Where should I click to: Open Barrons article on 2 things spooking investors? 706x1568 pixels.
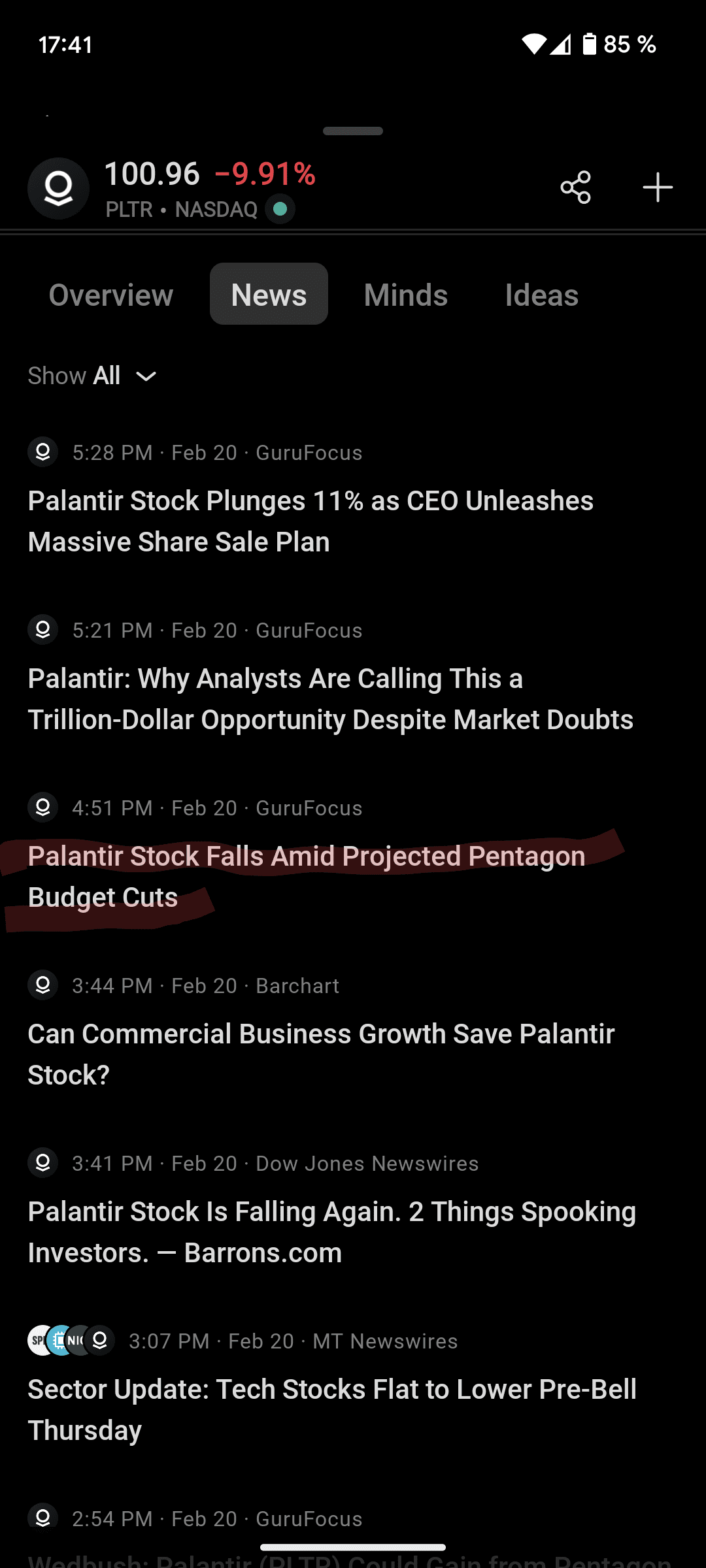[331, 1232]
